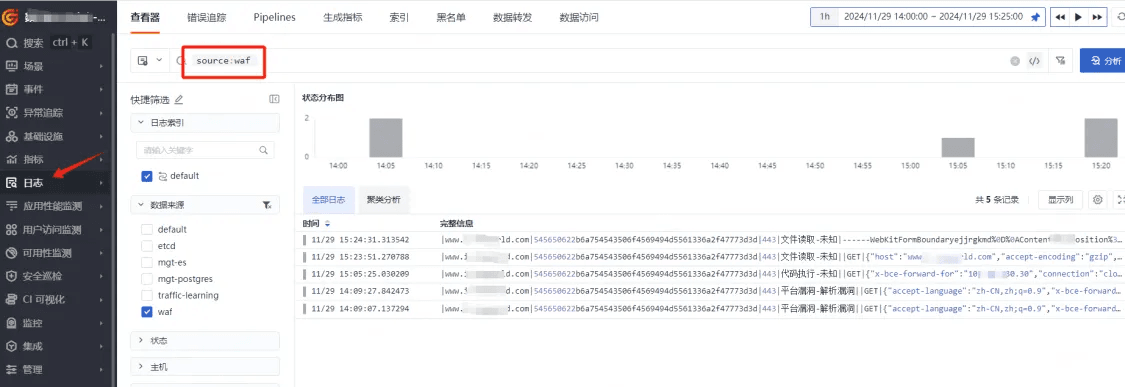Switch to the 错误追踪 tab

[x=207, y=17]
